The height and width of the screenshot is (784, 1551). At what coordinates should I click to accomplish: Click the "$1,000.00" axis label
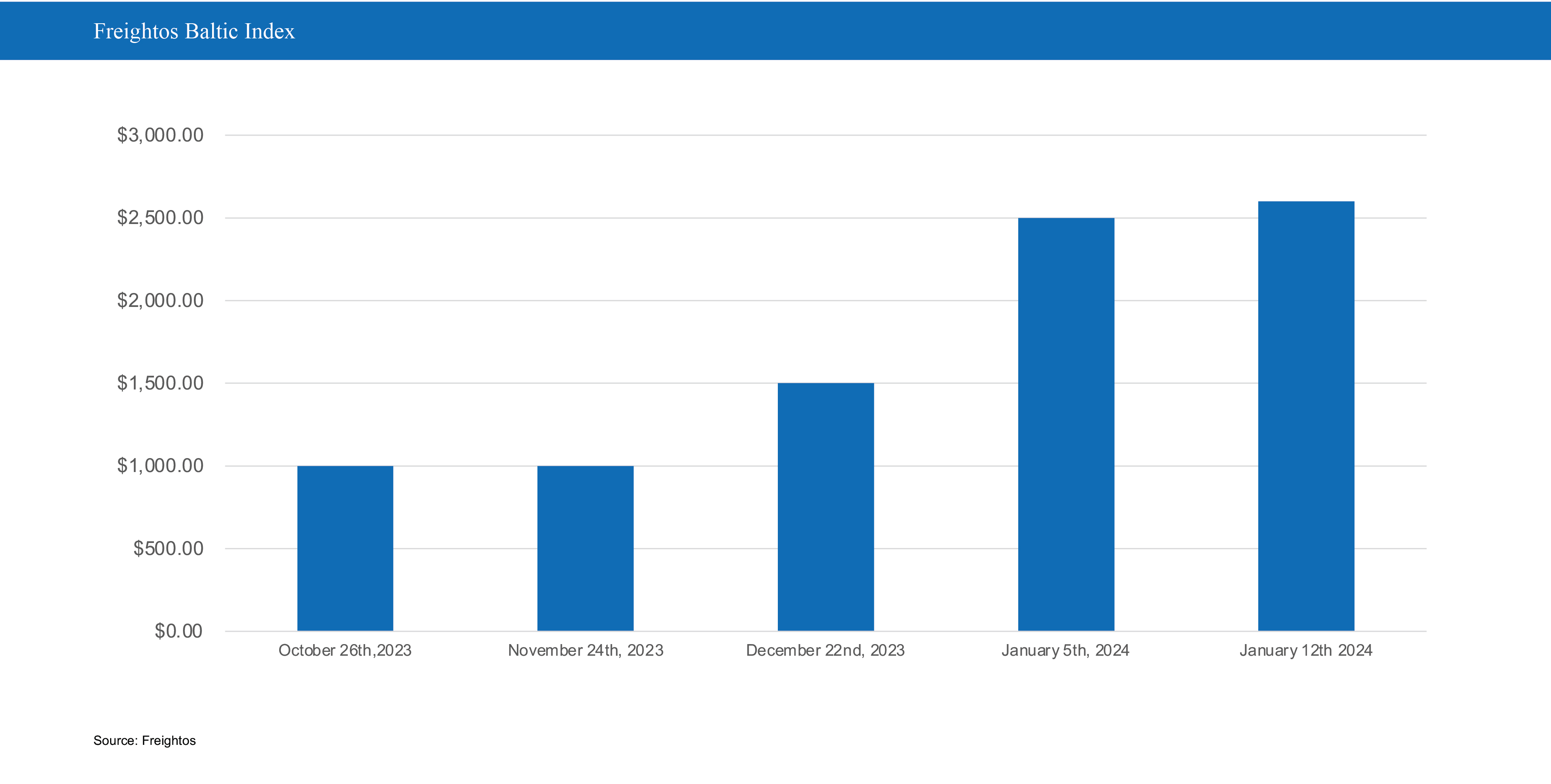tap(160, 465)
